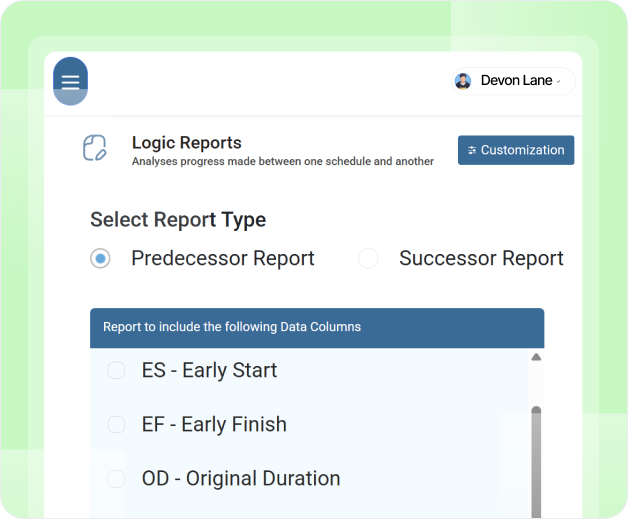Click the Logic Reports page icon
Image resolution: width=628 pixels, height=519 pixels.
tap(95, 148)
